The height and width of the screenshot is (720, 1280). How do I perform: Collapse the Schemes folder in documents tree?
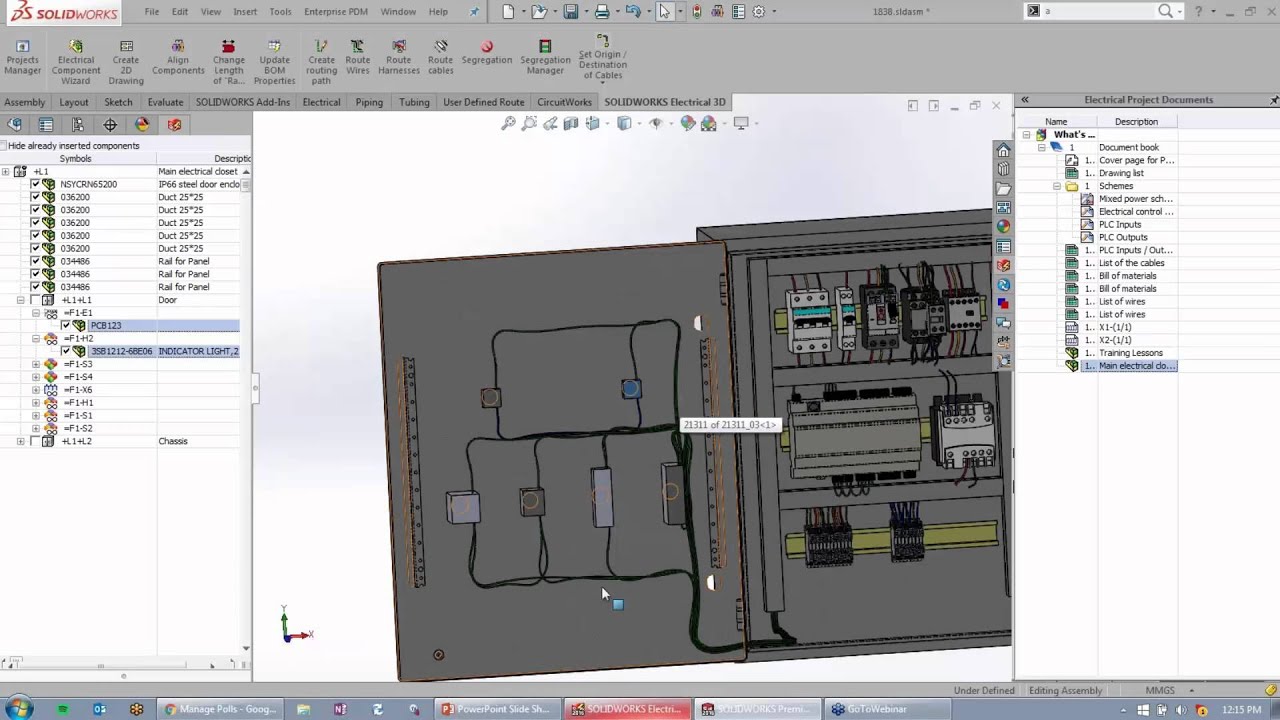point(1056,186)
